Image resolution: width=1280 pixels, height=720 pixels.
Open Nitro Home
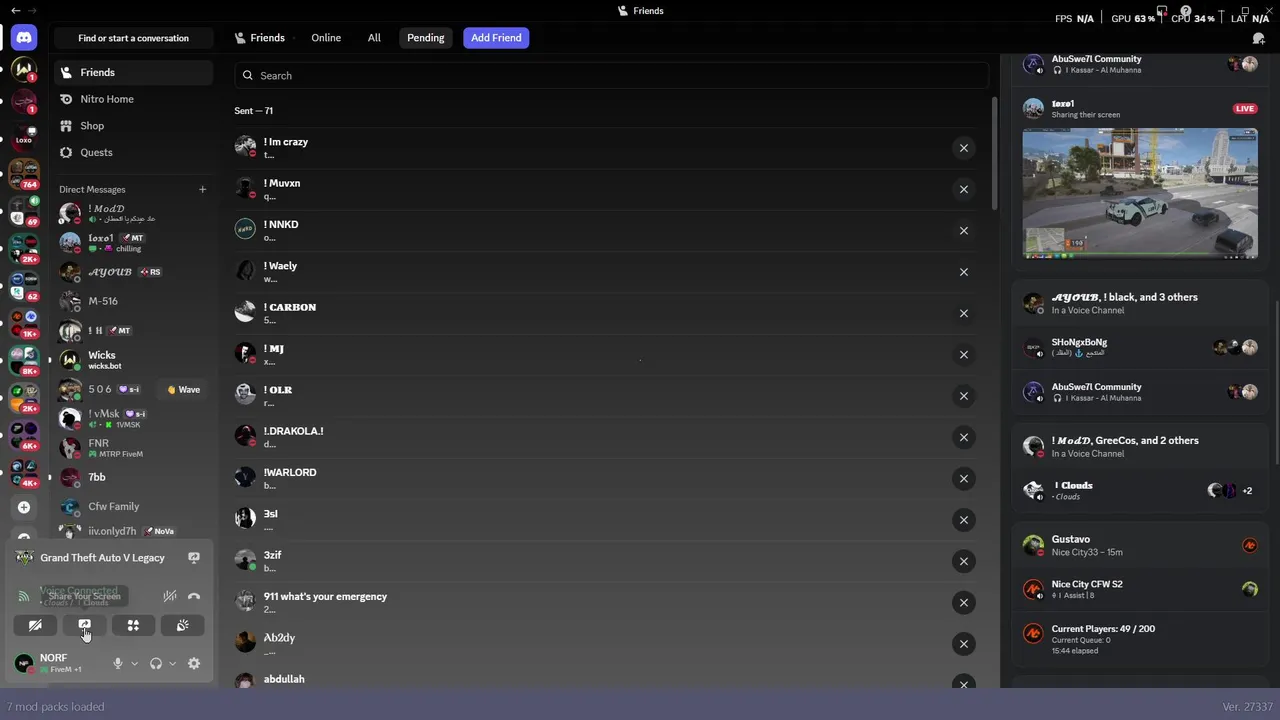point(133,99)
